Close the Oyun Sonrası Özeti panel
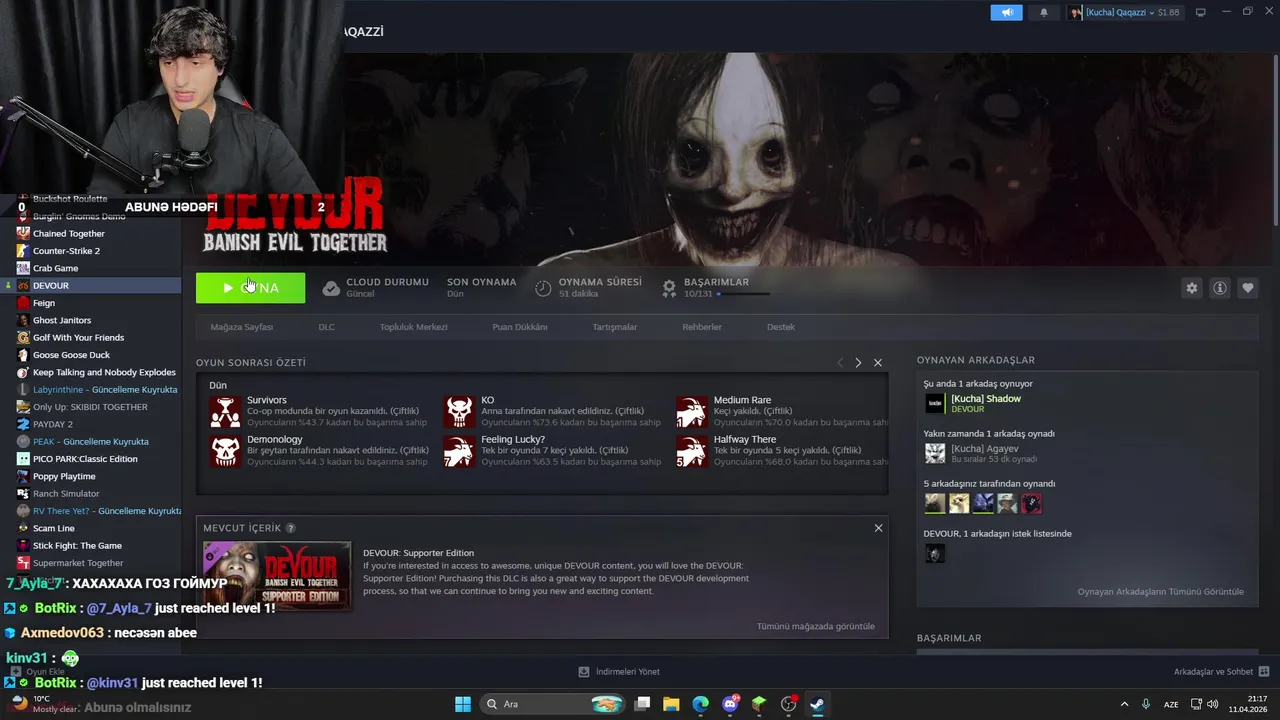 click(x=878, y=363)
